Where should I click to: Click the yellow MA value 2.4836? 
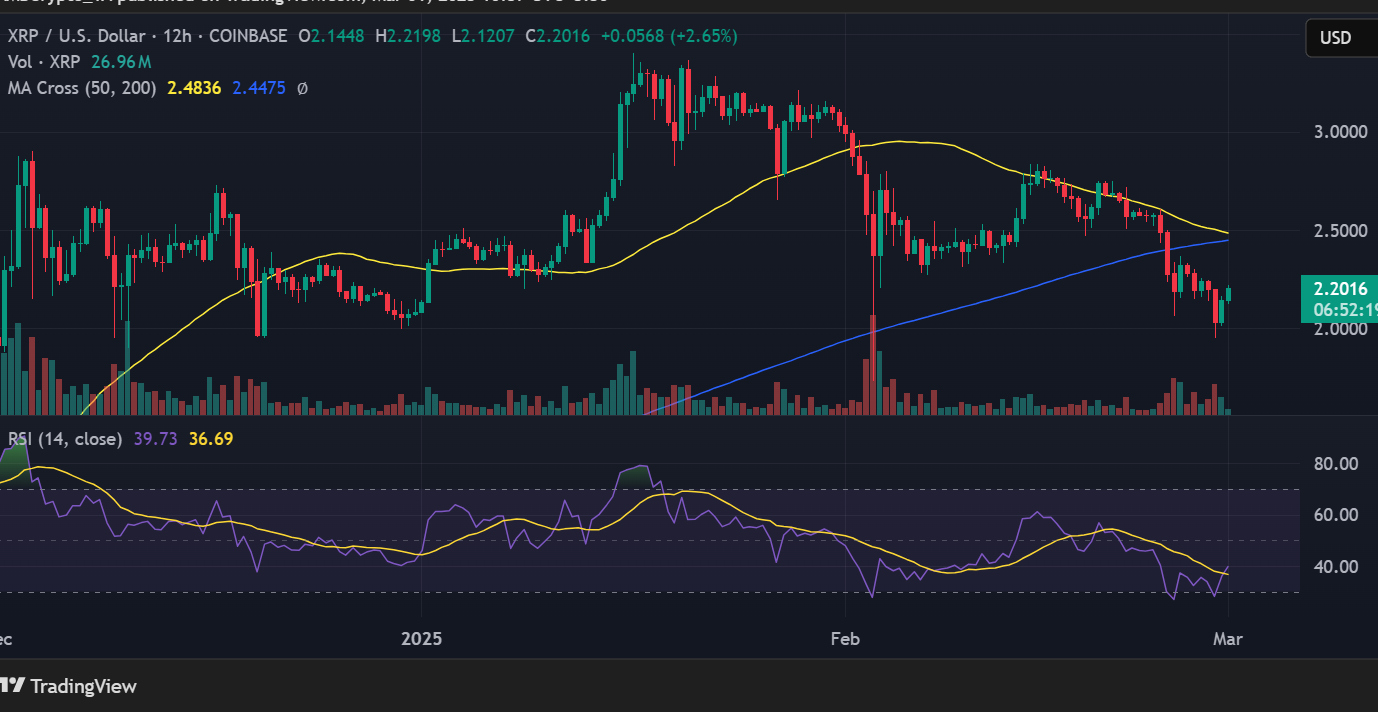point(194,88)
